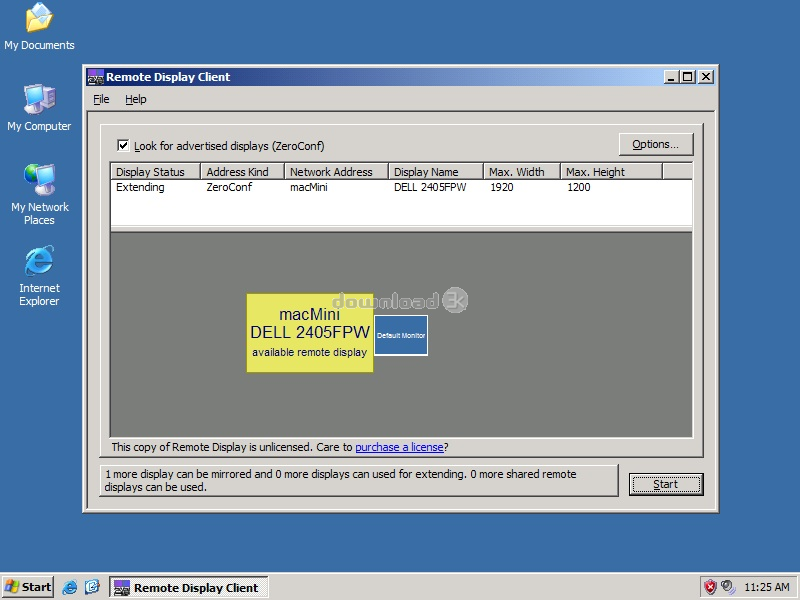The width and height of the screenshot is (800, 600).
Task: Sort by Network Address column header
Action: (x=336, y=171)
